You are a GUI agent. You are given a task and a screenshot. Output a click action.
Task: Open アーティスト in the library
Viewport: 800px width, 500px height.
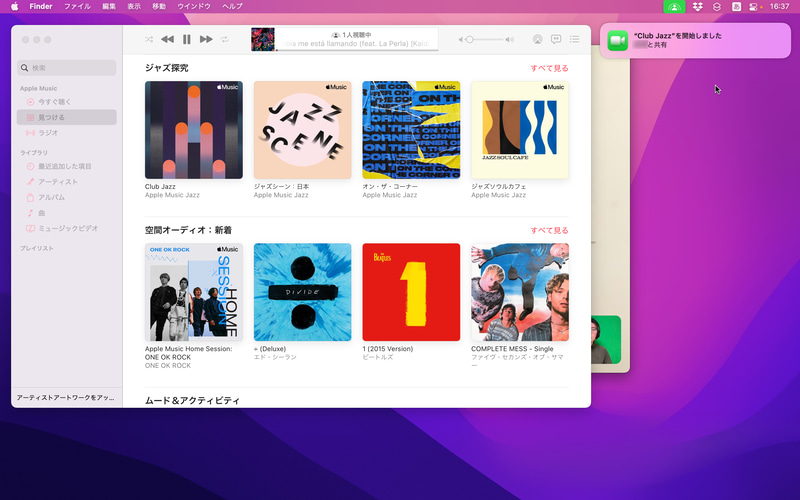pyautogui.click(x=67, y=182)
